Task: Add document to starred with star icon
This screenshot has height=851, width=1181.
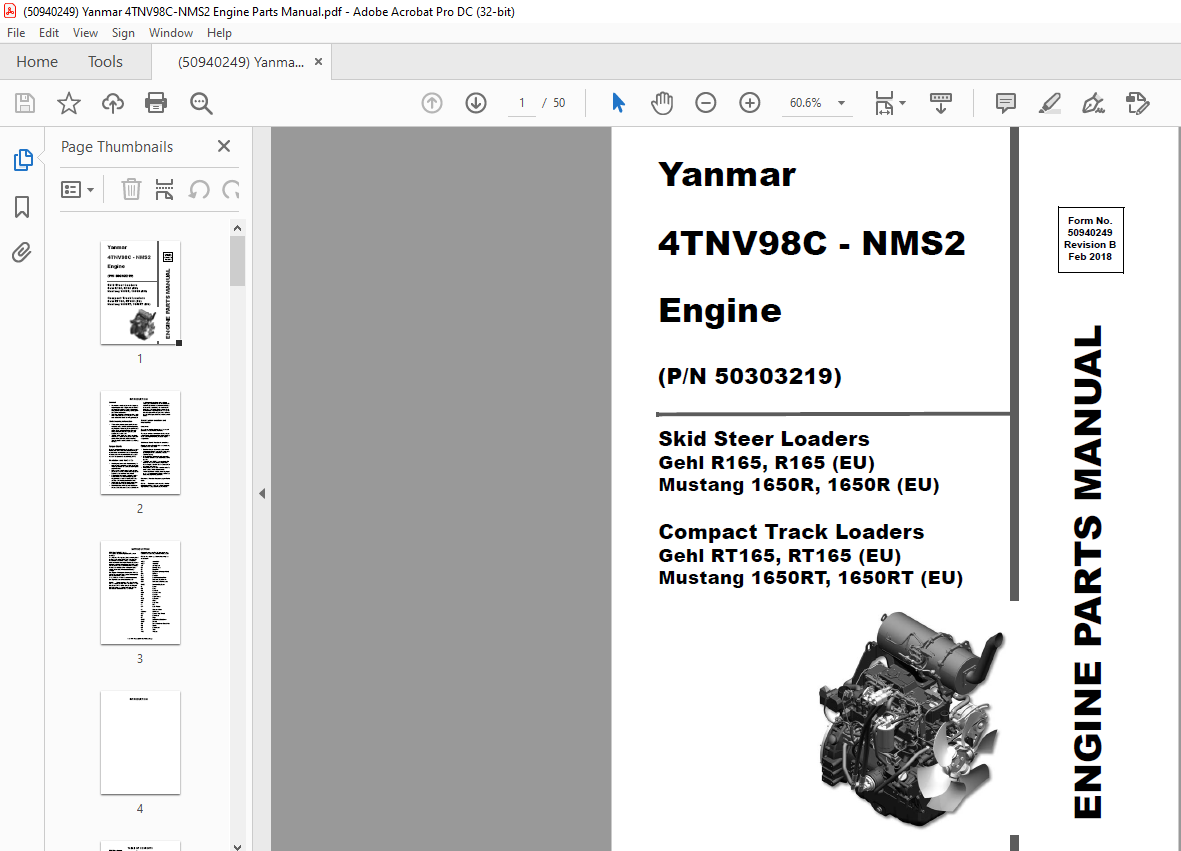Action: pyautogui.click(x=69, y=103)
